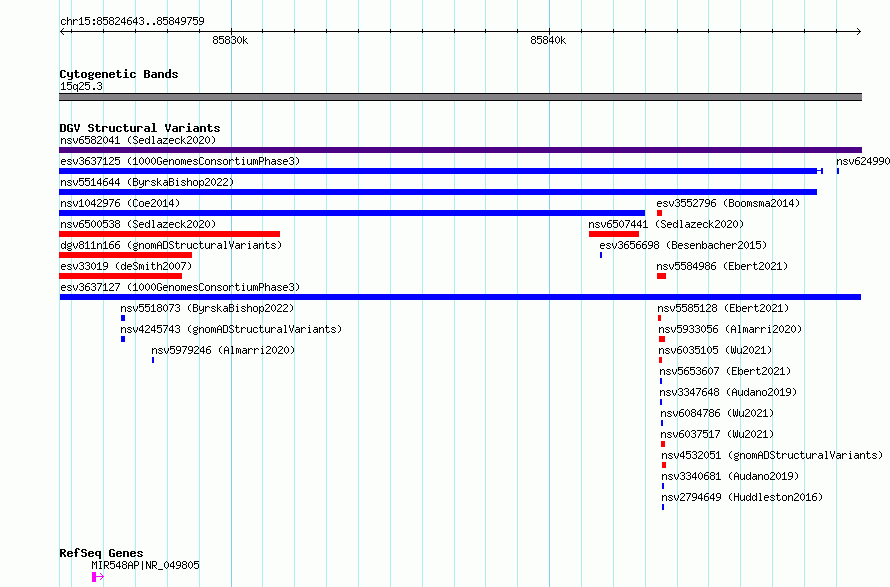890x587 pixels.
Task: Open nsv6084786 (Wu2021) label
Action: tap(717, 413)
